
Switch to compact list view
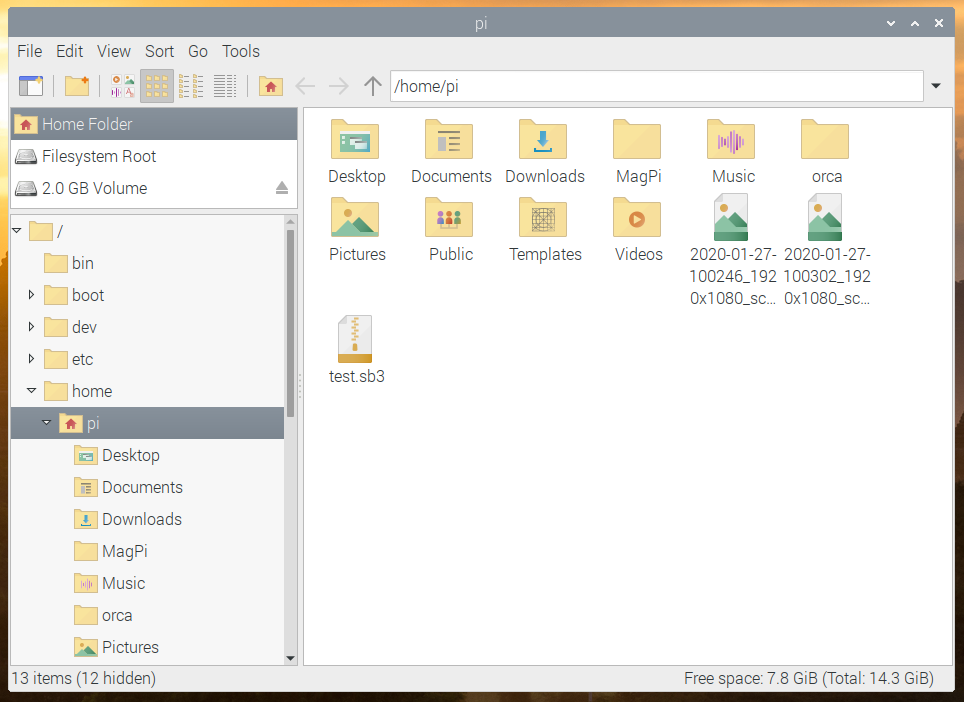tap(191, 86)
